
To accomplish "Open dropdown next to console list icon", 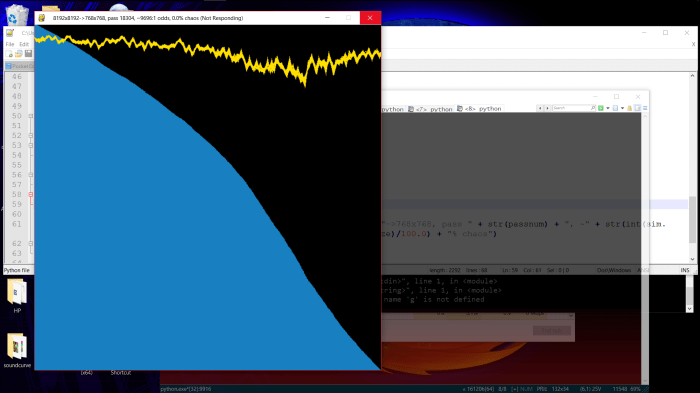I will click(622, 108).
